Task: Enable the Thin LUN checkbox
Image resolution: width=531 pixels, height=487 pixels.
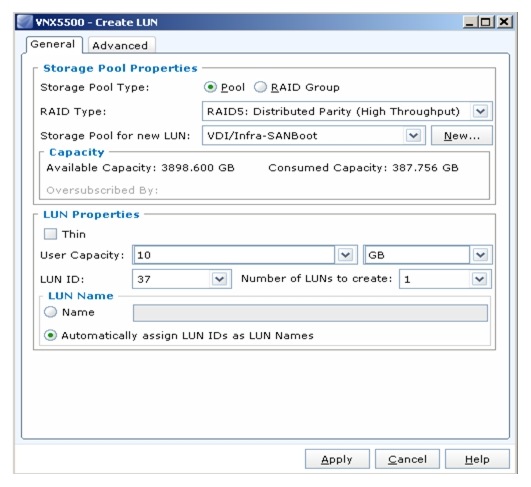Action: tap(50, 234)
